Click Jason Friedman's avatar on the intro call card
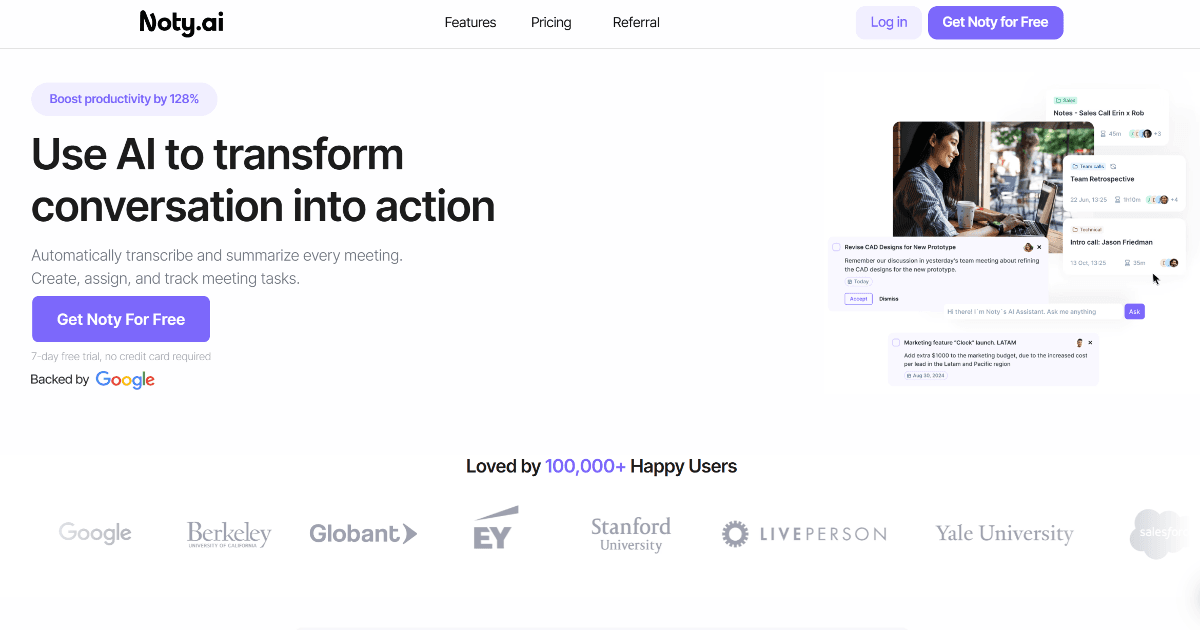 point(1175,263)
